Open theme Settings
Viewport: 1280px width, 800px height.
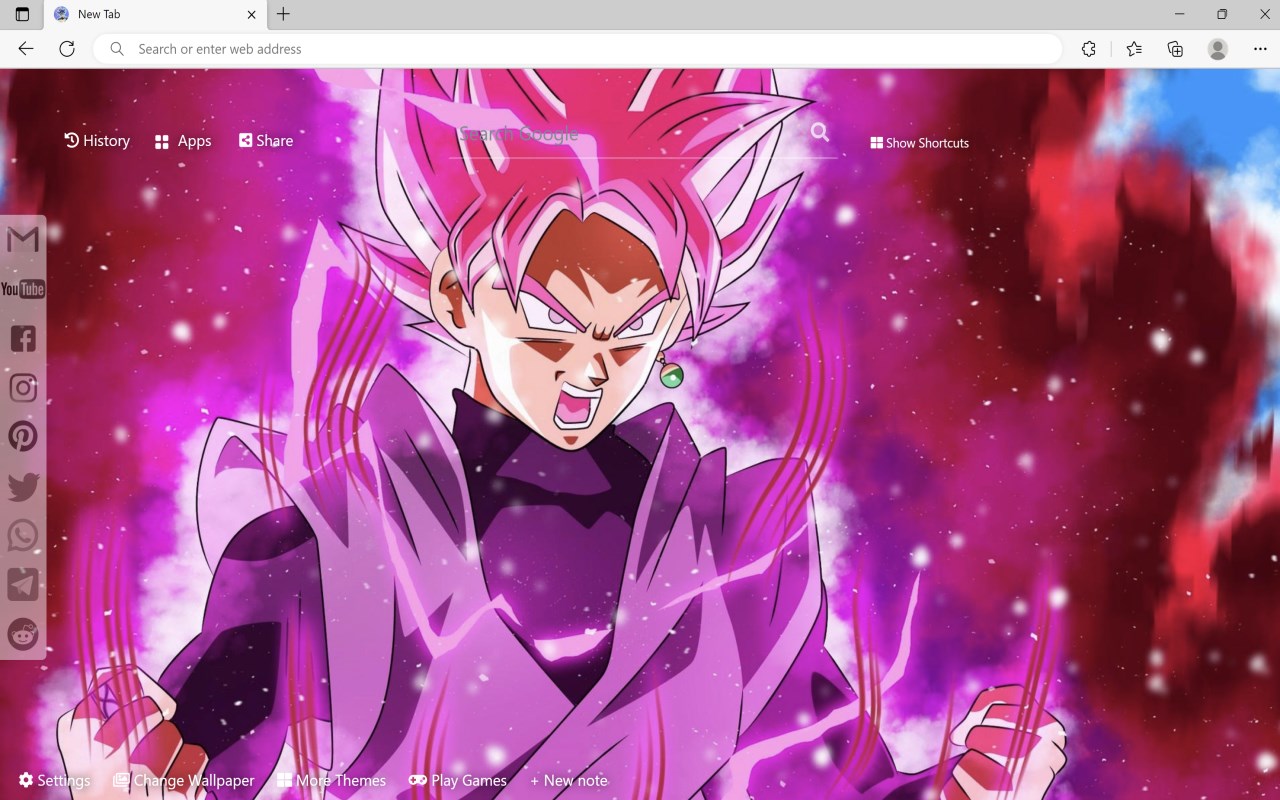click(x=55, y=780)
